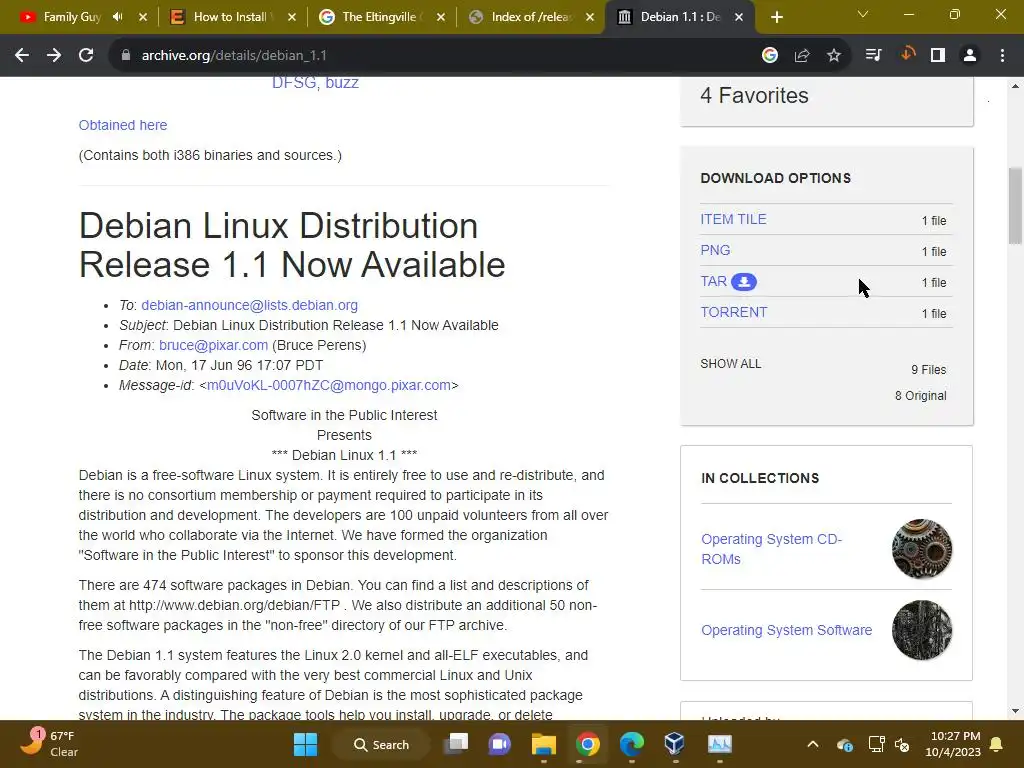Click the 9 Files count
The image size is (1024, 768).
point(928,370)
